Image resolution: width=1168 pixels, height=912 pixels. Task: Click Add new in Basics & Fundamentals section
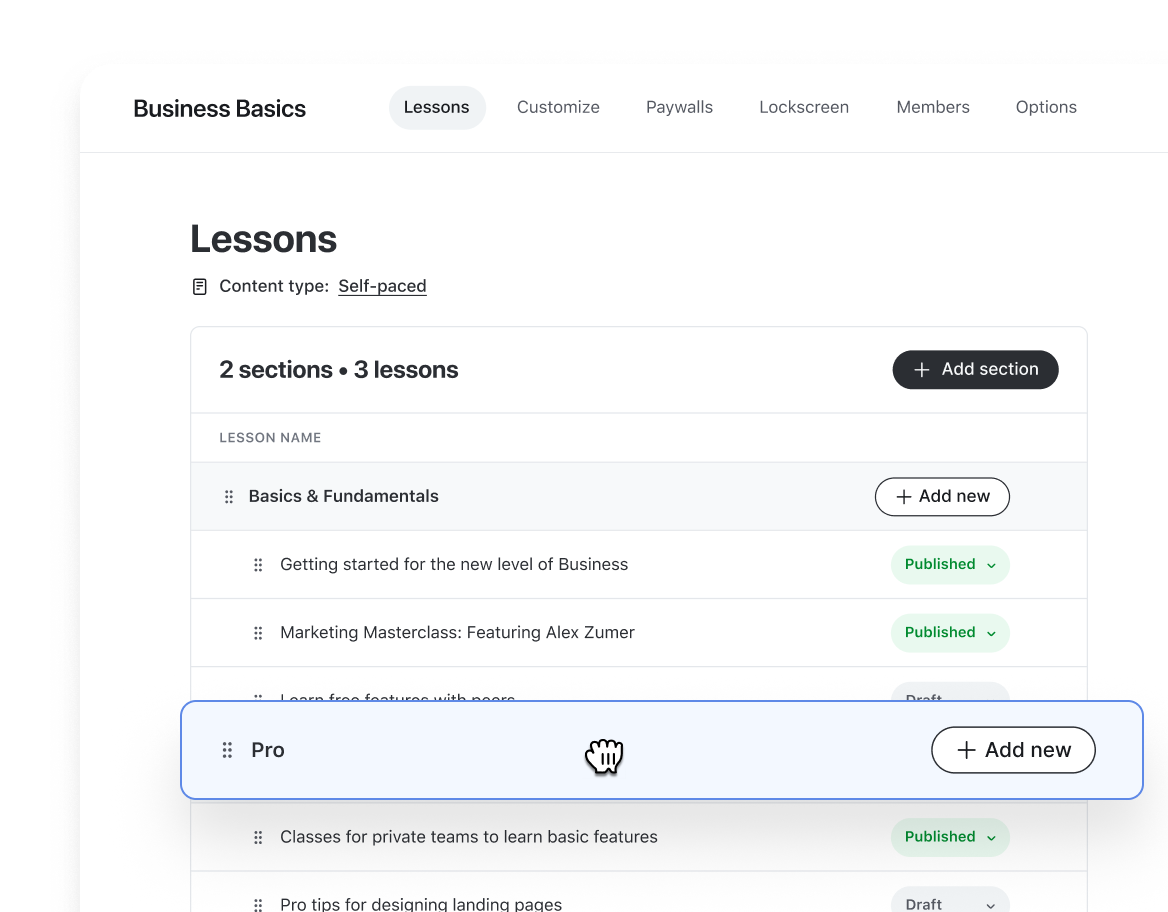click(941, 496)
